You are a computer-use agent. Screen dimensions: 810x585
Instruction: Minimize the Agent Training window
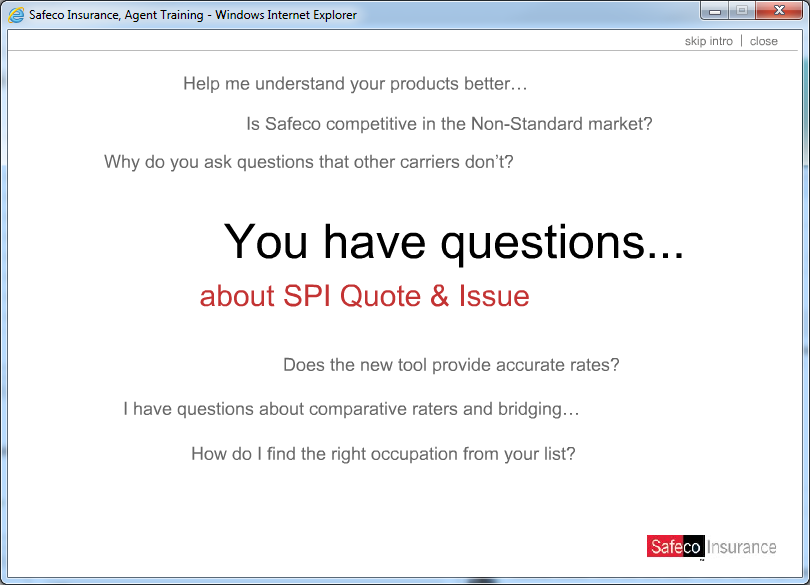[x=715, y=10]
